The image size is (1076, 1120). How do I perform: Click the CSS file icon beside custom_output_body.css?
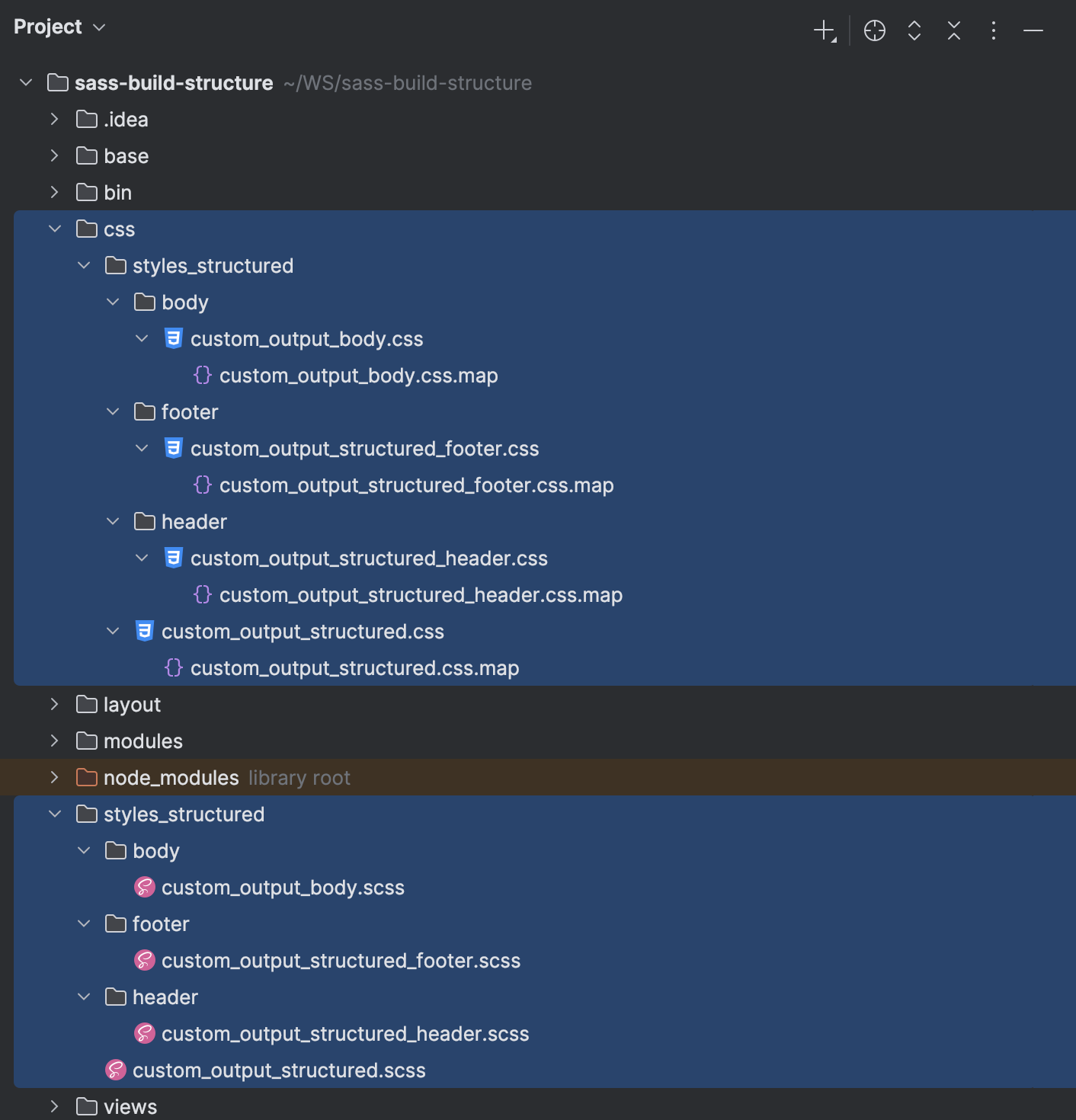click(174, 338)
